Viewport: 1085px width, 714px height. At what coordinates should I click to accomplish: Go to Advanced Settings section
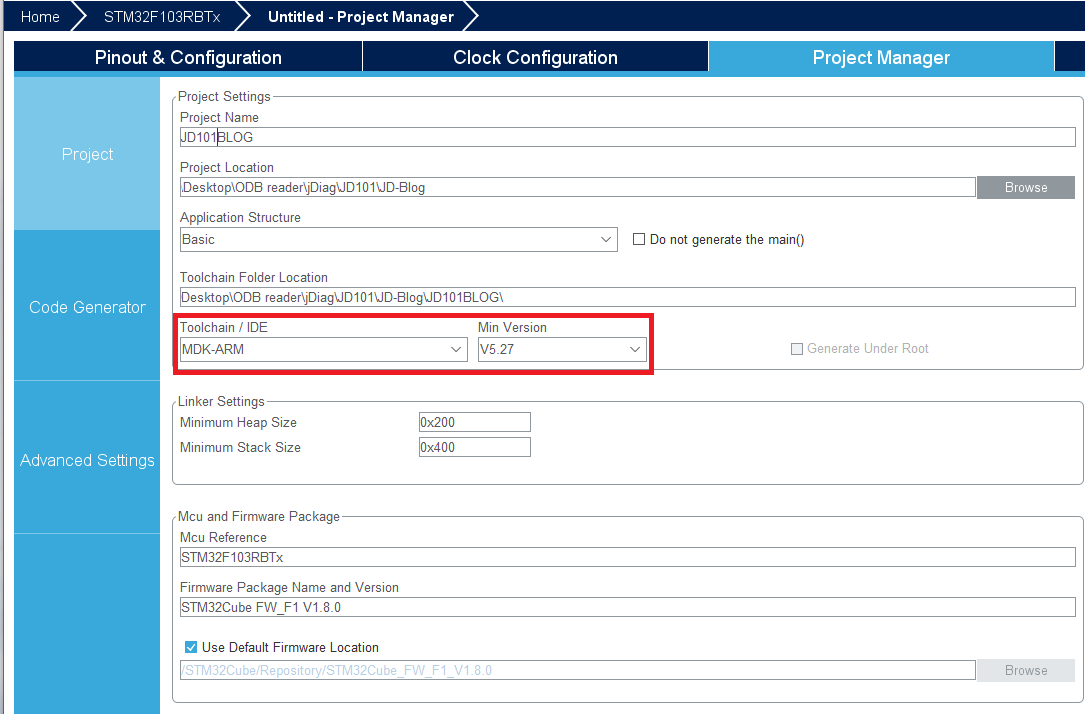87,460
